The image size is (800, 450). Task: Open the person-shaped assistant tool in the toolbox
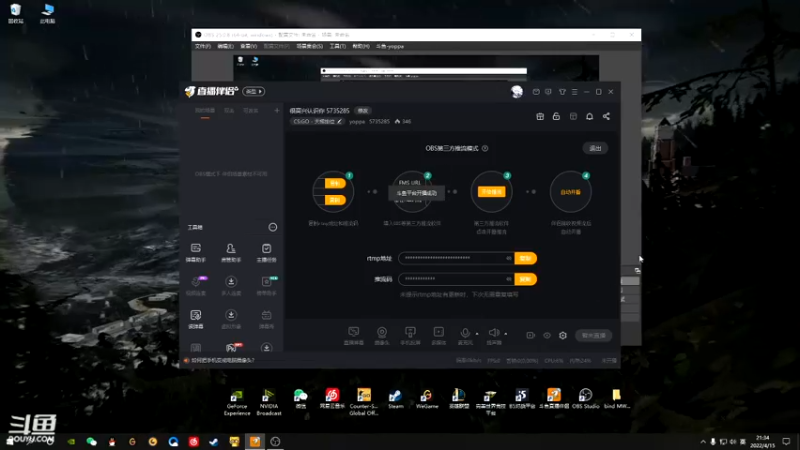231,253
